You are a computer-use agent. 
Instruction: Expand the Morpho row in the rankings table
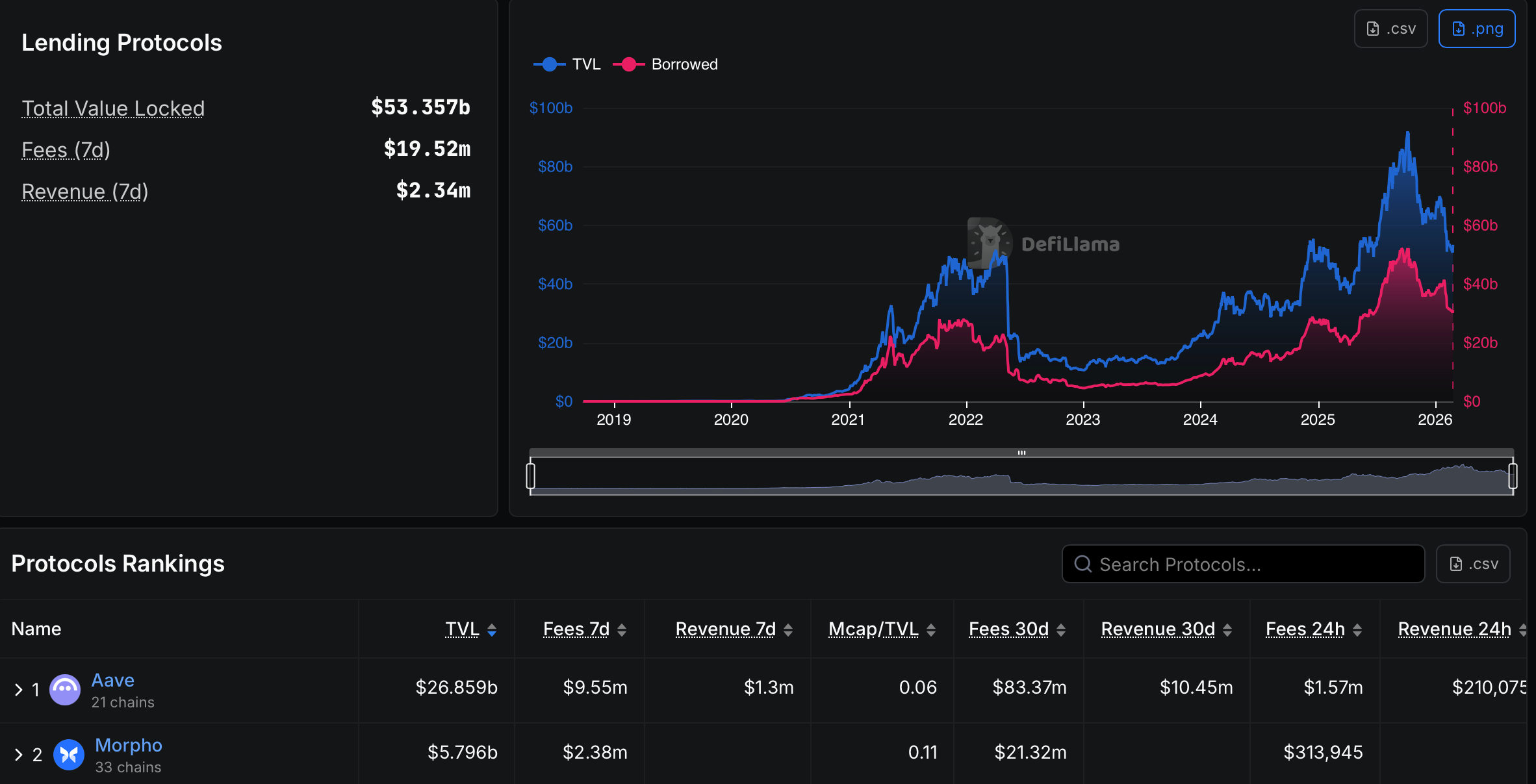click(x=19, y=754)
